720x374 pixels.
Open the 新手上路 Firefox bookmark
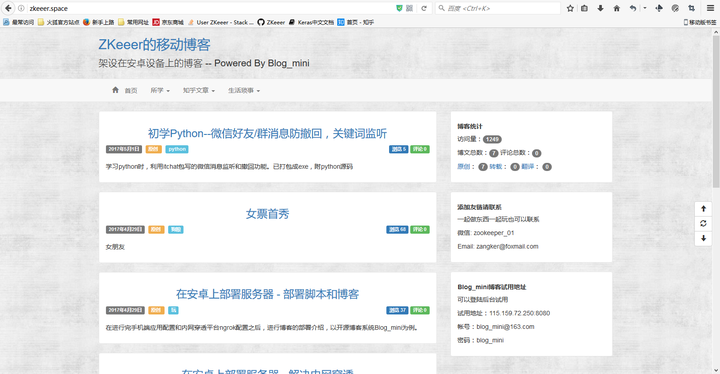pos(99,22)
